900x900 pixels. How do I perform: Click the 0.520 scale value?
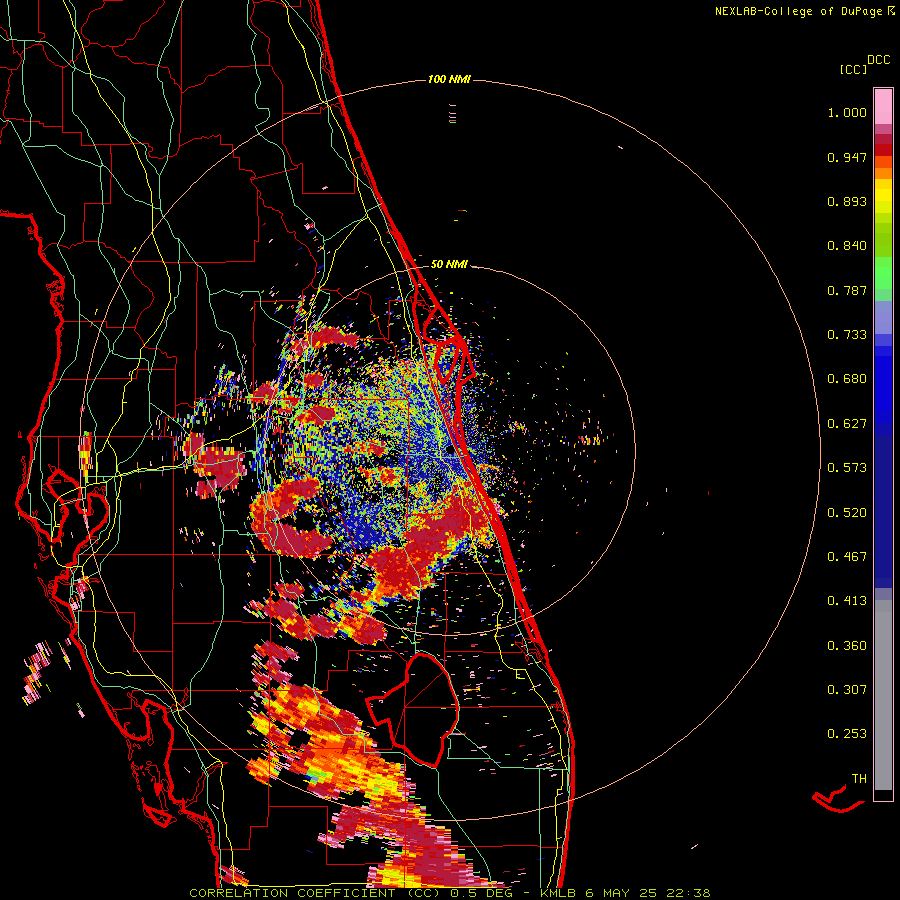coord(847,513)
